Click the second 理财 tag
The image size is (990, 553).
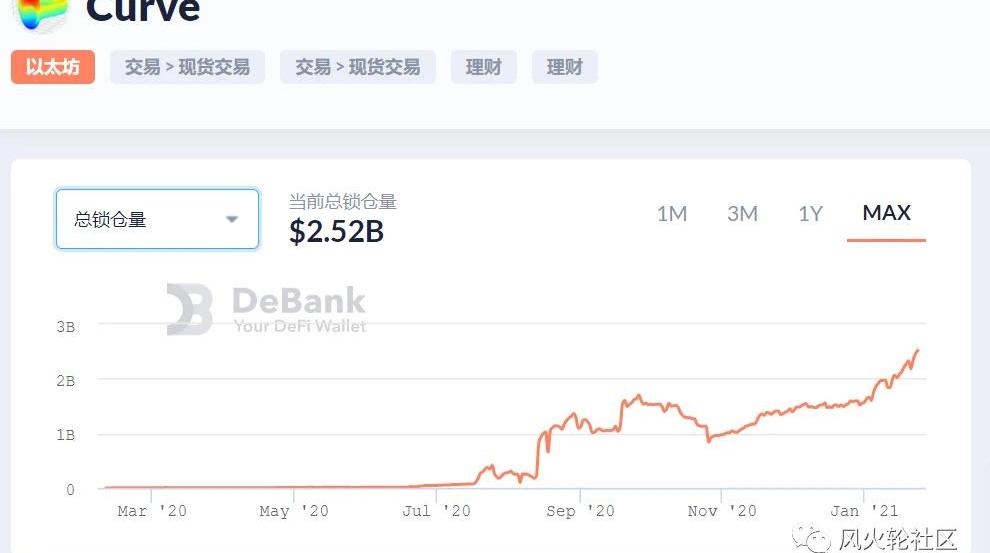tap(565, 67)
